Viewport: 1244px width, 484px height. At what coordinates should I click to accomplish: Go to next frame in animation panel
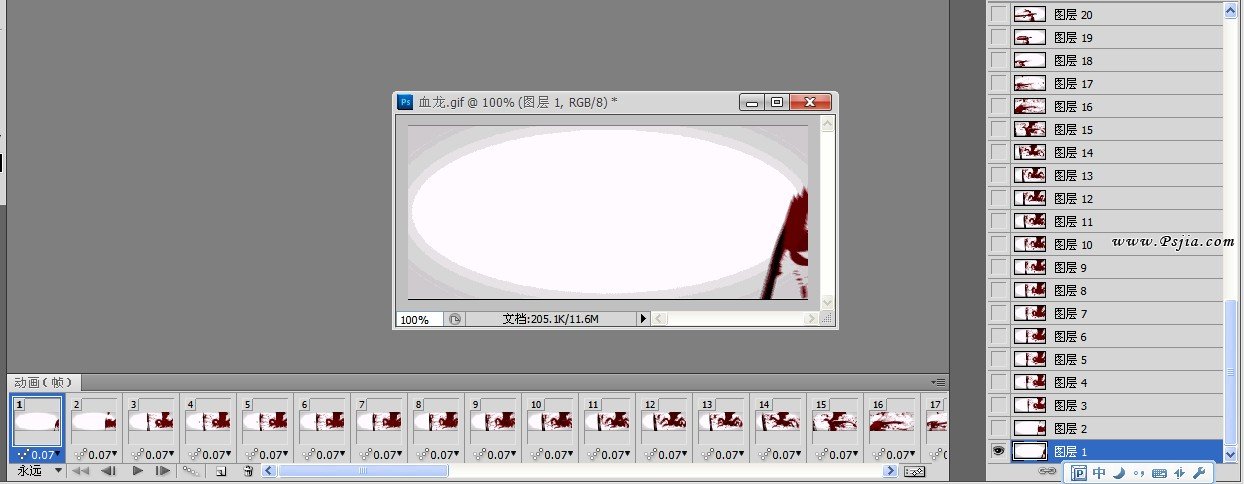(163, 471)
